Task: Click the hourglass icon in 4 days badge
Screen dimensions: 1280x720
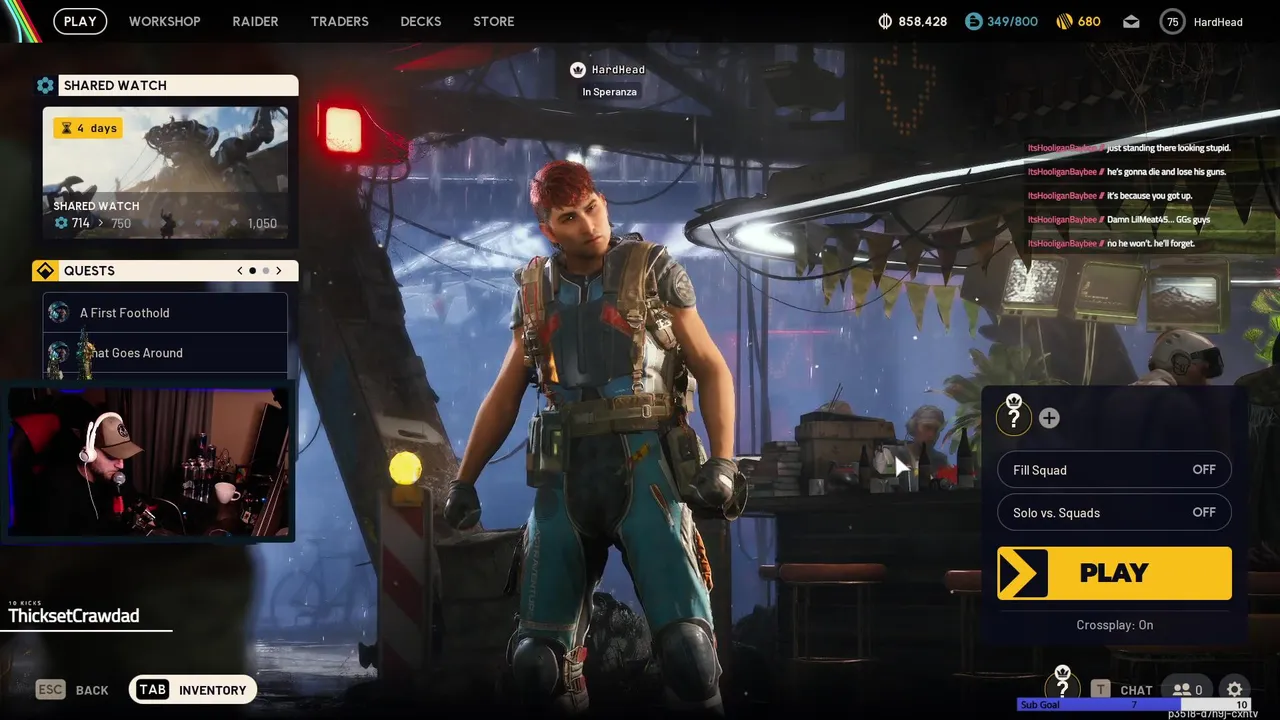Action: (x=67, y=128)
